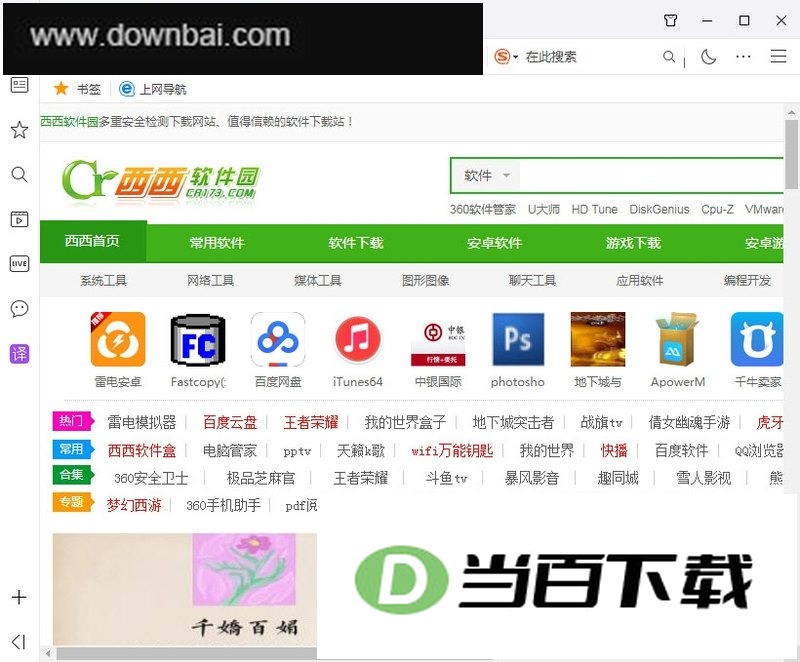Open the 地下城与 game icon
800x662 pixels.
click(597, 339)
